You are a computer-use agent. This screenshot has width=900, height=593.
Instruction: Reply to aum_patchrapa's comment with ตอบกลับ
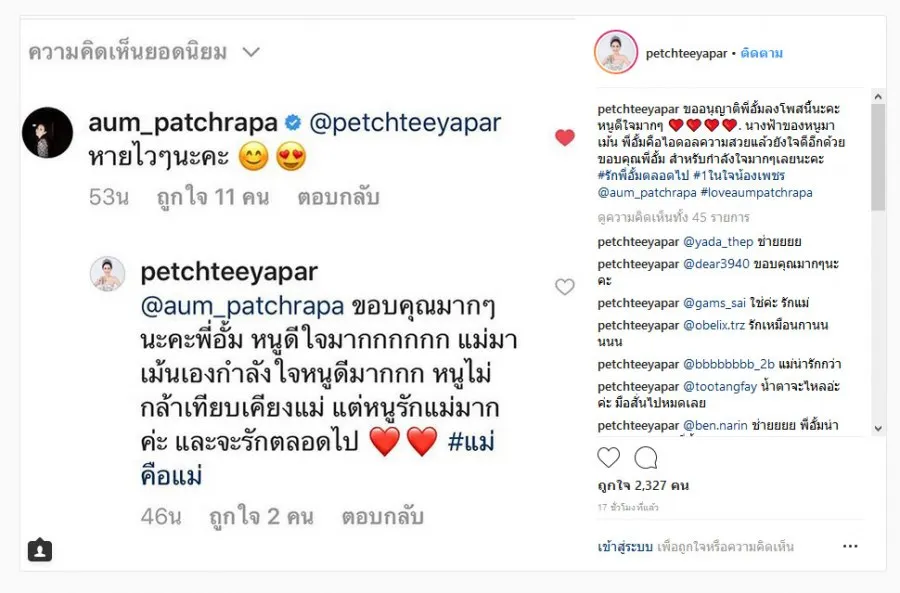tap(338, 197)
